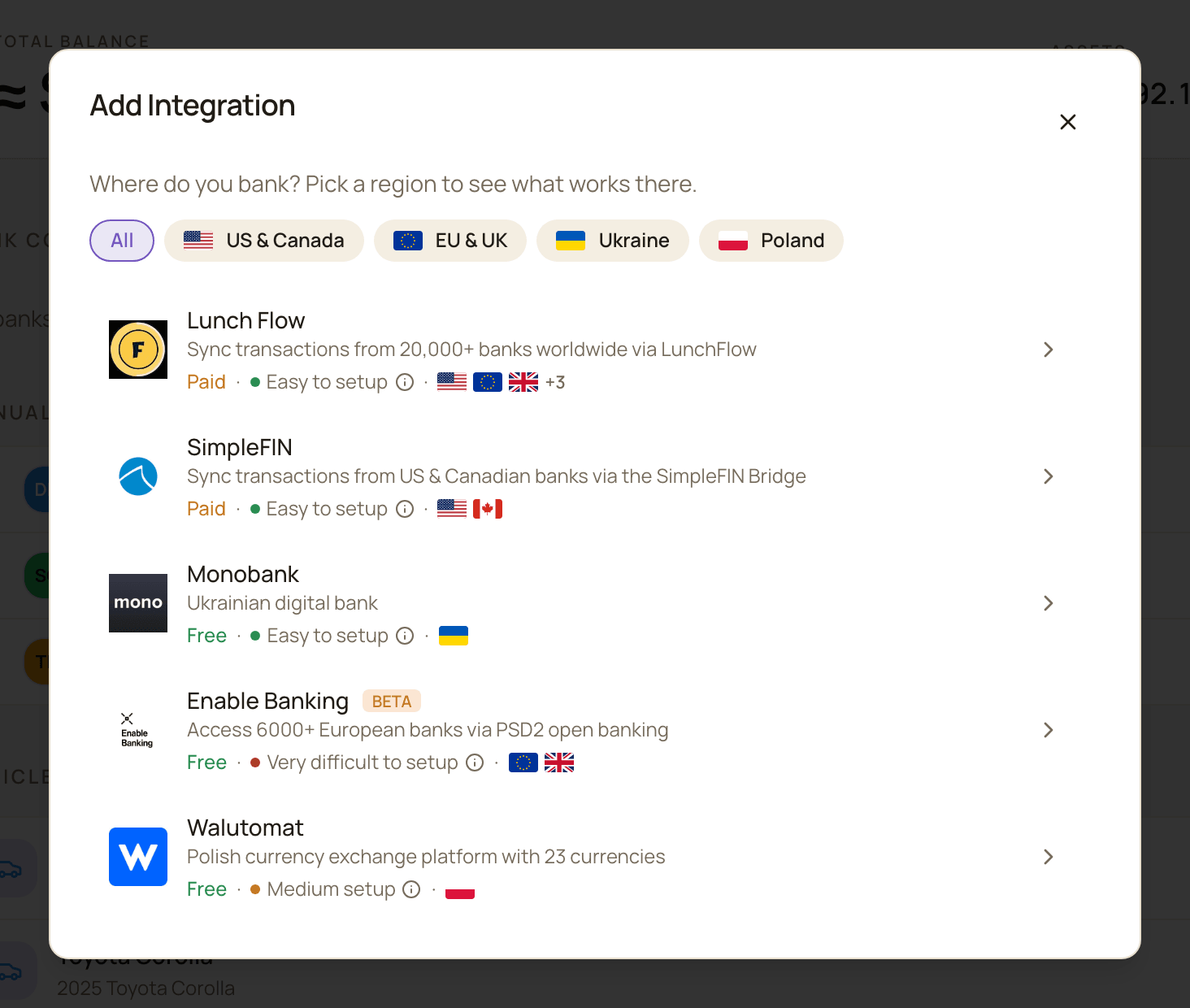Click the US flag in SimpleFIN row

tap(452, 509)
